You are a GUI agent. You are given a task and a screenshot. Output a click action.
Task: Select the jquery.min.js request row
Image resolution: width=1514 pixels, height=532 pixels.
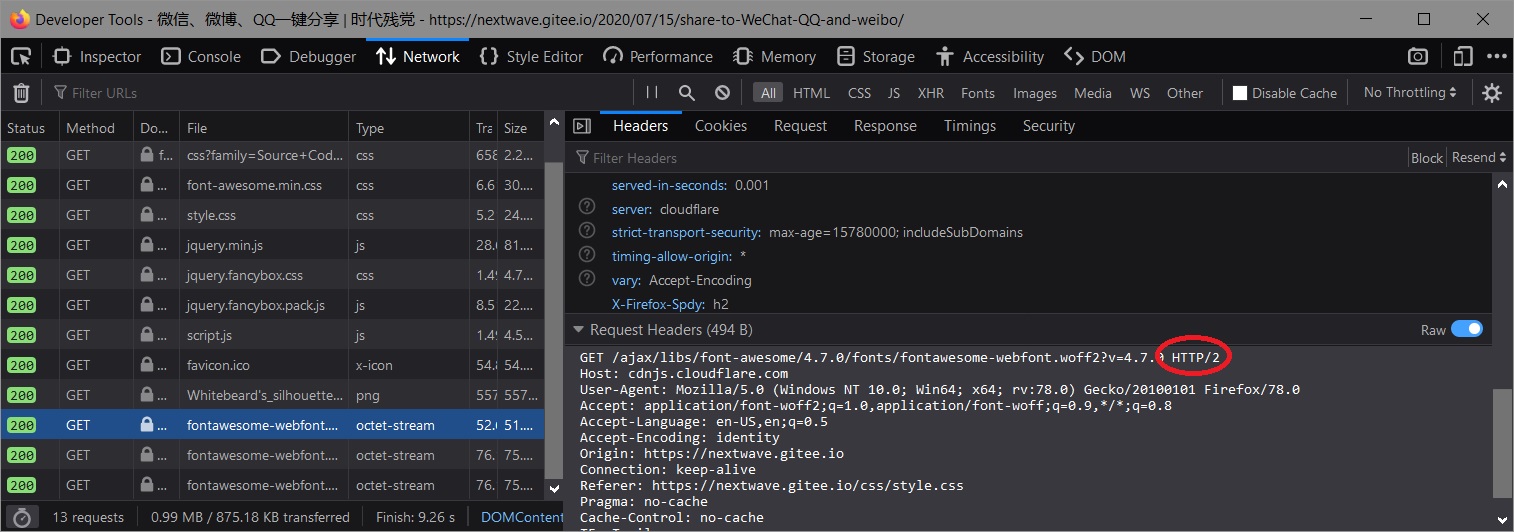272,245
